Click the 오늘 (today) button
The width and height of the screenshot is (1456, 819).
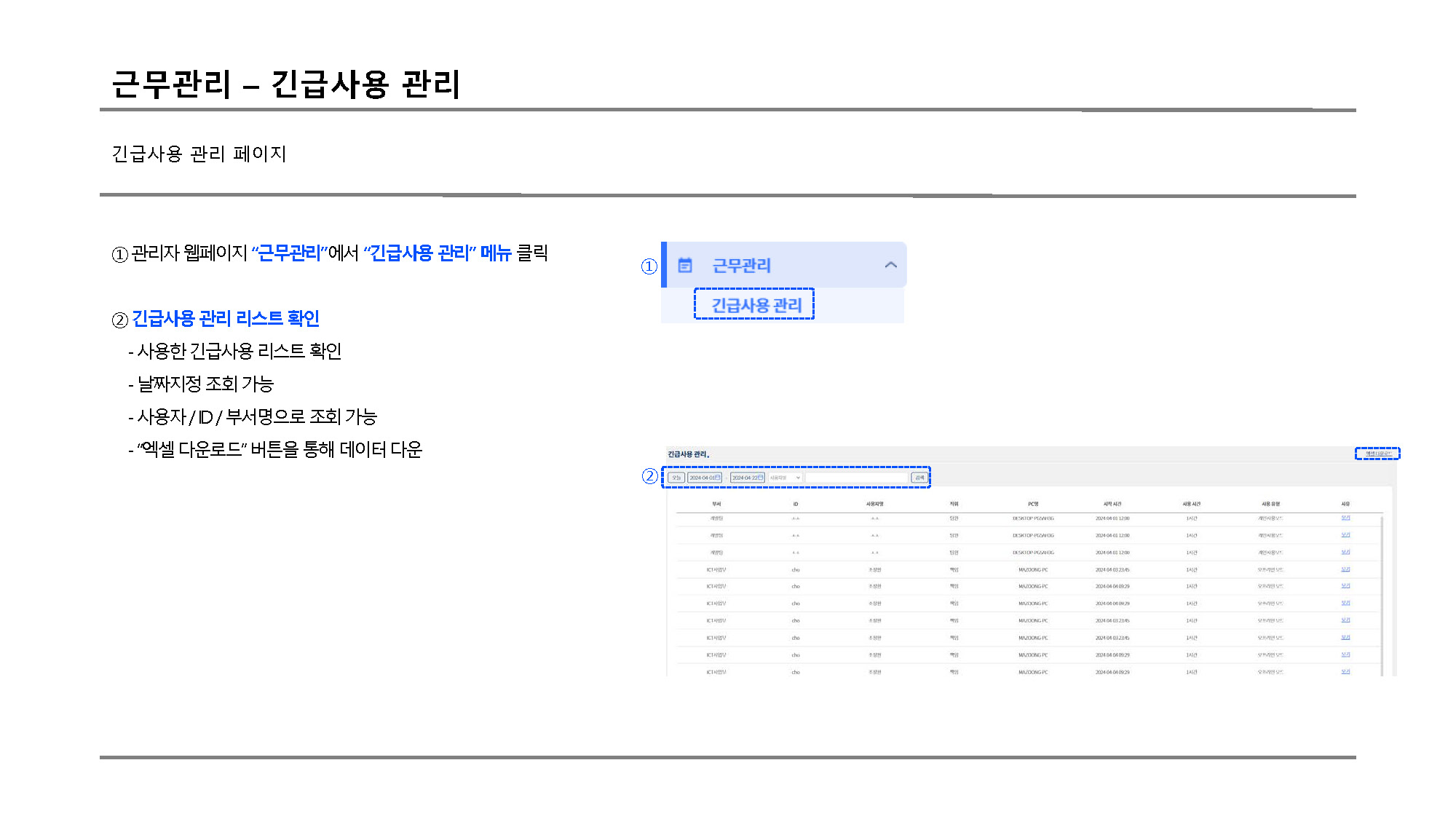[x=676, y=478]
